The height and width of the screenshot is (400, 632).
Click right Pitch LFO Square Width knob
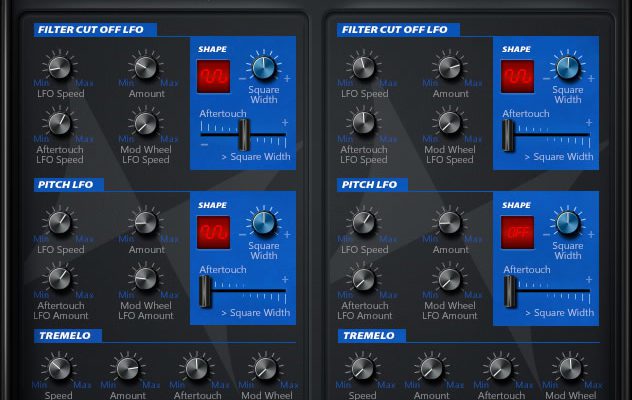click(567, 224)
